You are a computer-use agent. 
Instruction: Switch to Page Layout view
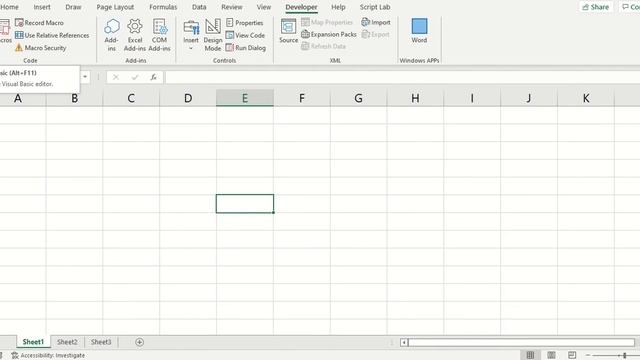click(551, 355)
